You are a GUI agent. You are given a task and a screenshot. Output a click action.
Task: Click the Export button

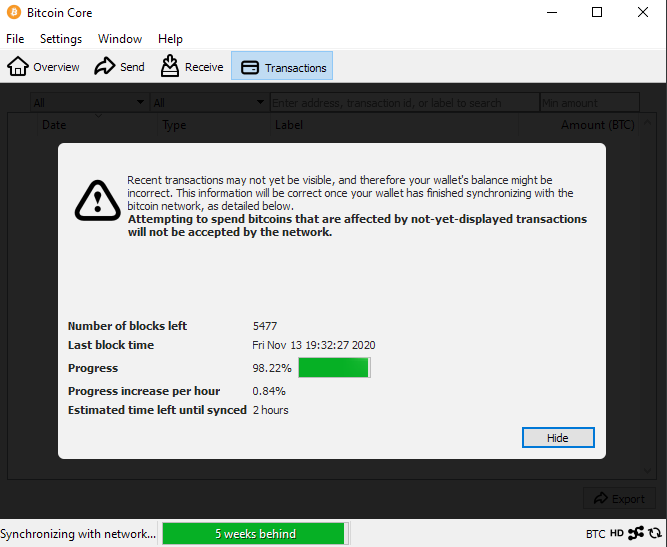619,499
